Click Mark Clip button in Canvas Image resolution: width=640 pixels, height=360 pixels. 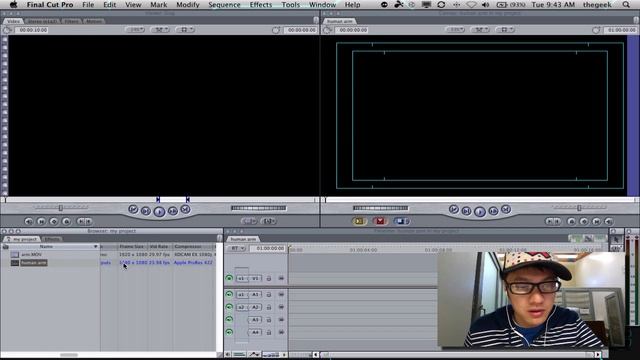point(596,221)
